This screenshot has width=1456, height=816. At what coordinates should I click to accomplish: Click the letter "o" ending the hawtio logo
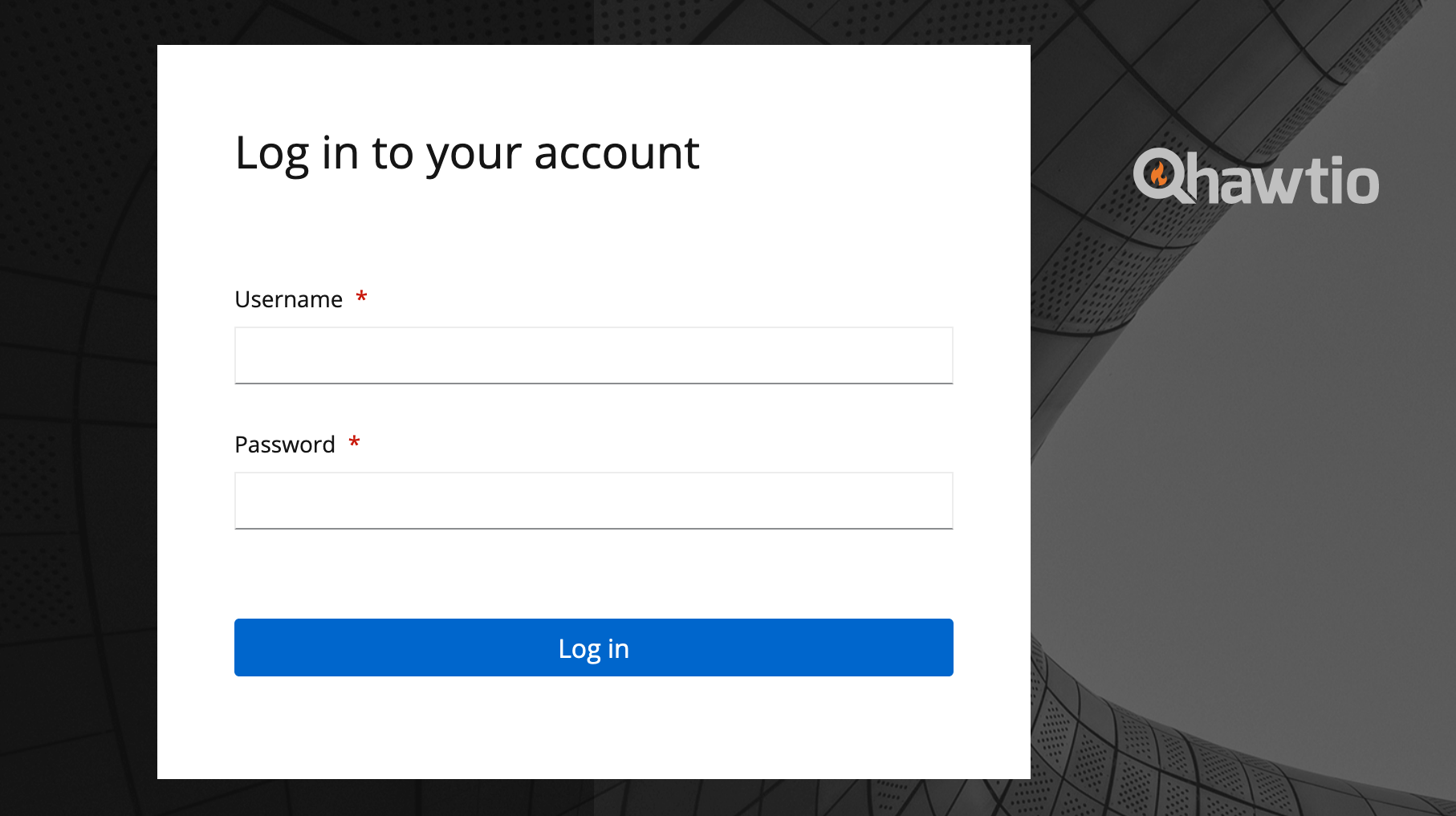[x=1361, y=183]
